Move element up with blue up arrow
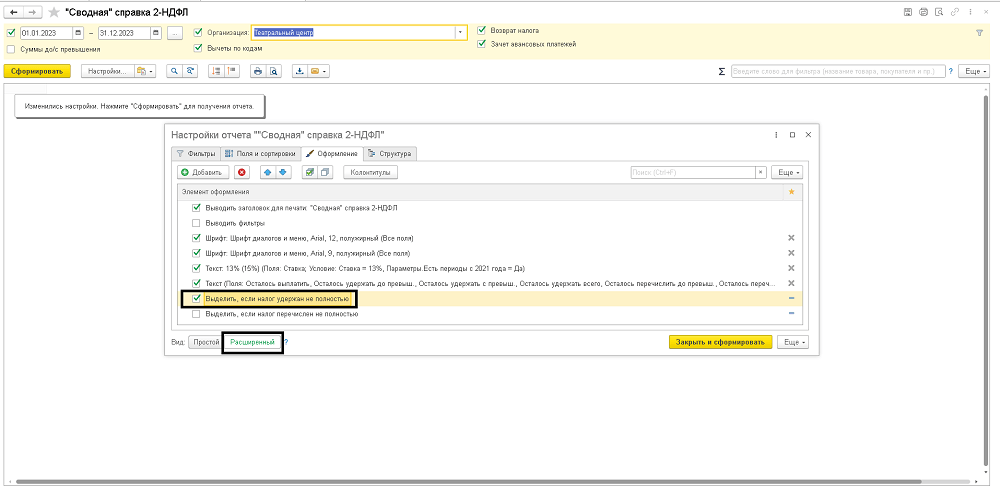The width and height of the screenshot is (1000, 489). click(268, 172)
